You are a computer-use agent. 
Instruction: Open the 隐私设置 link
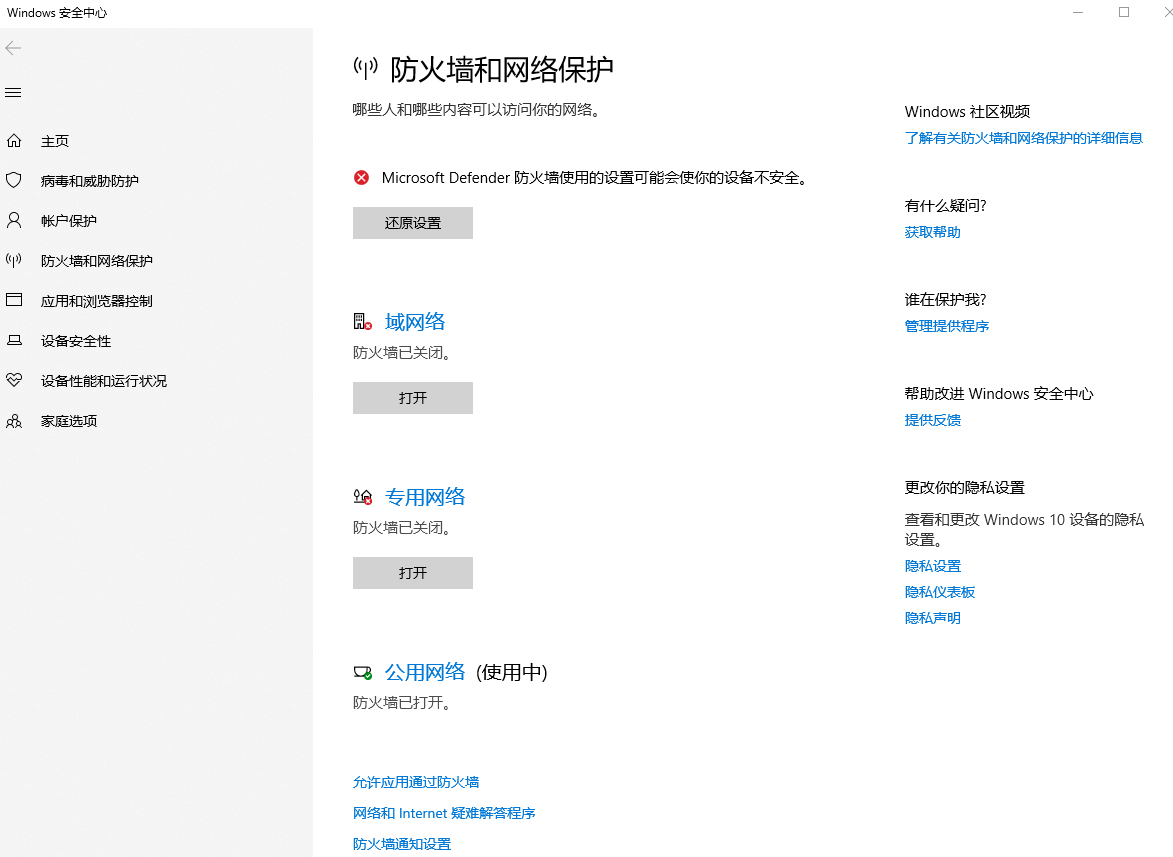pyautogui.click(x=932, y=566)
